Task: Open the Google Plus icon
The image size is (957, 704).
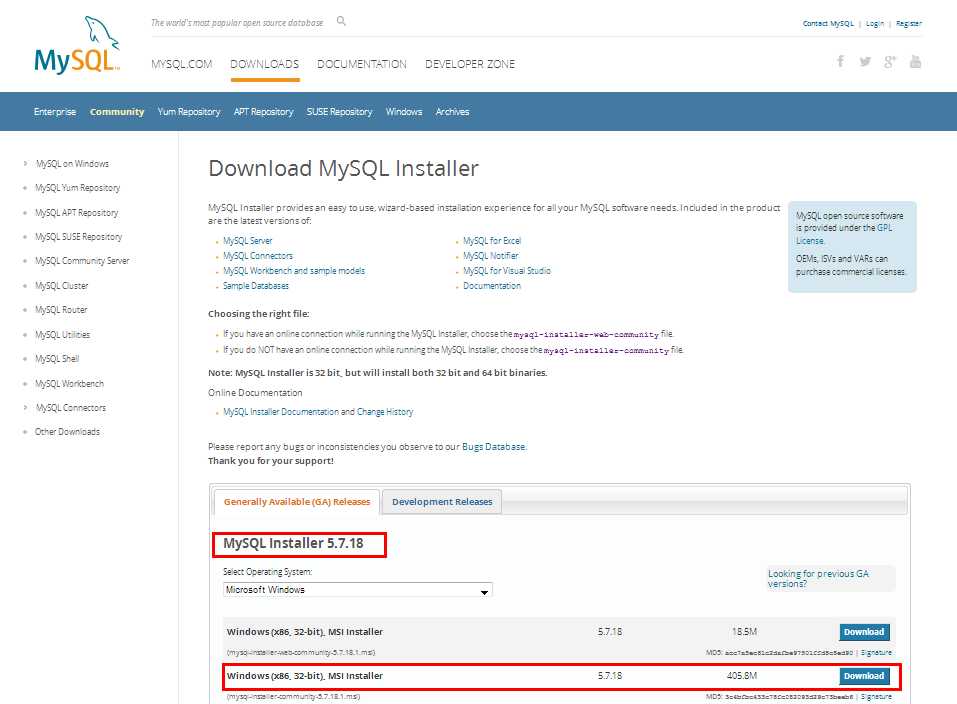Action: 890,62
